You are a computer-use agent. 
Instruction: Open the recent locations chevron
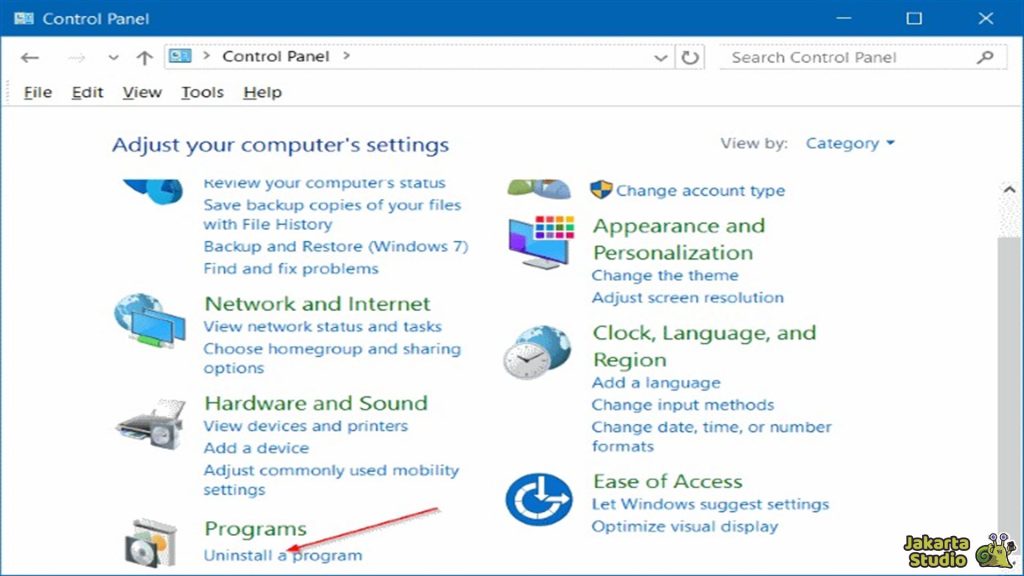(113, 58)
